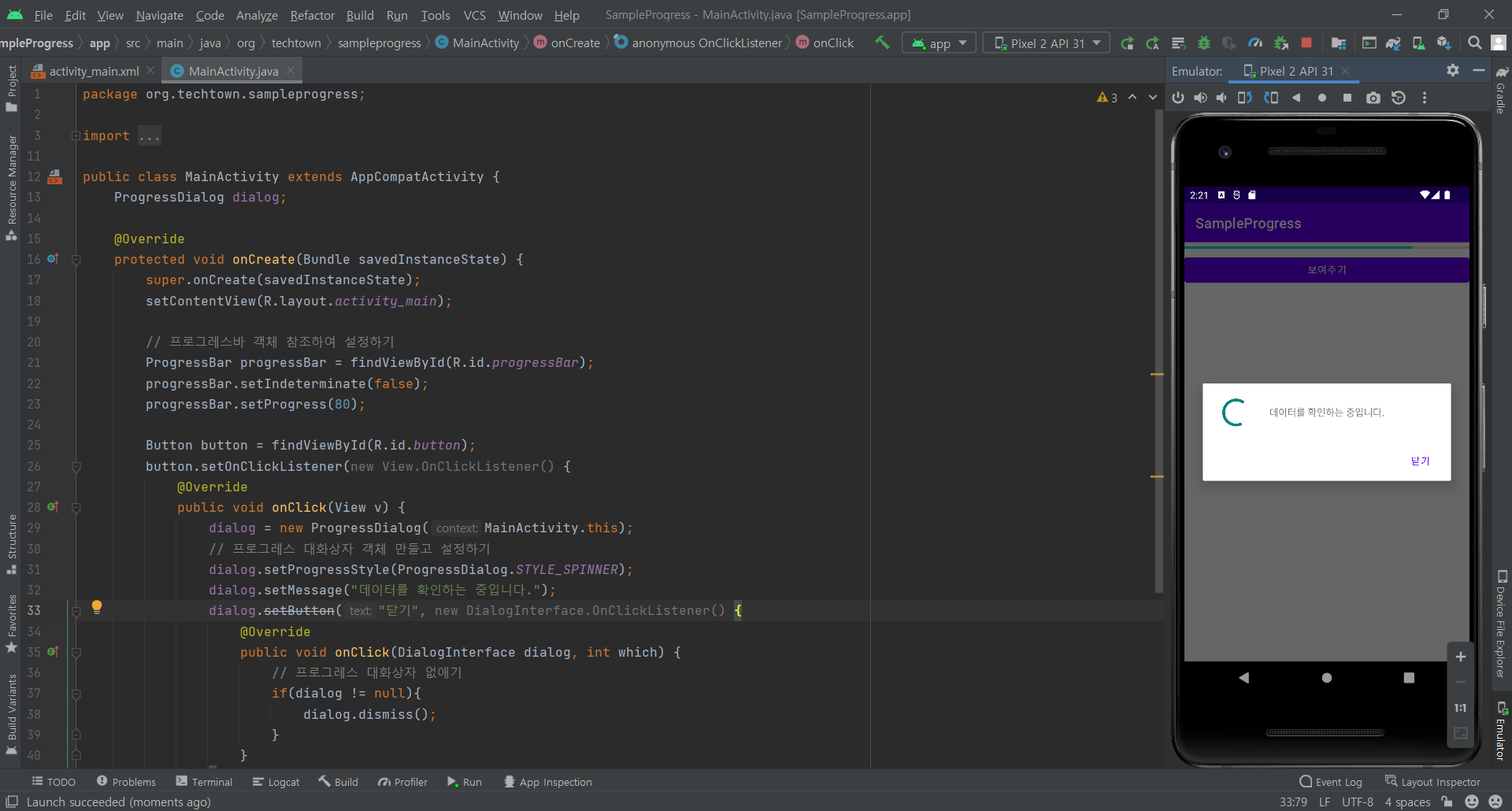Rerun the app with the green run icon
This screenshot has height=811, width=1512.
(x=1128, y=43)
